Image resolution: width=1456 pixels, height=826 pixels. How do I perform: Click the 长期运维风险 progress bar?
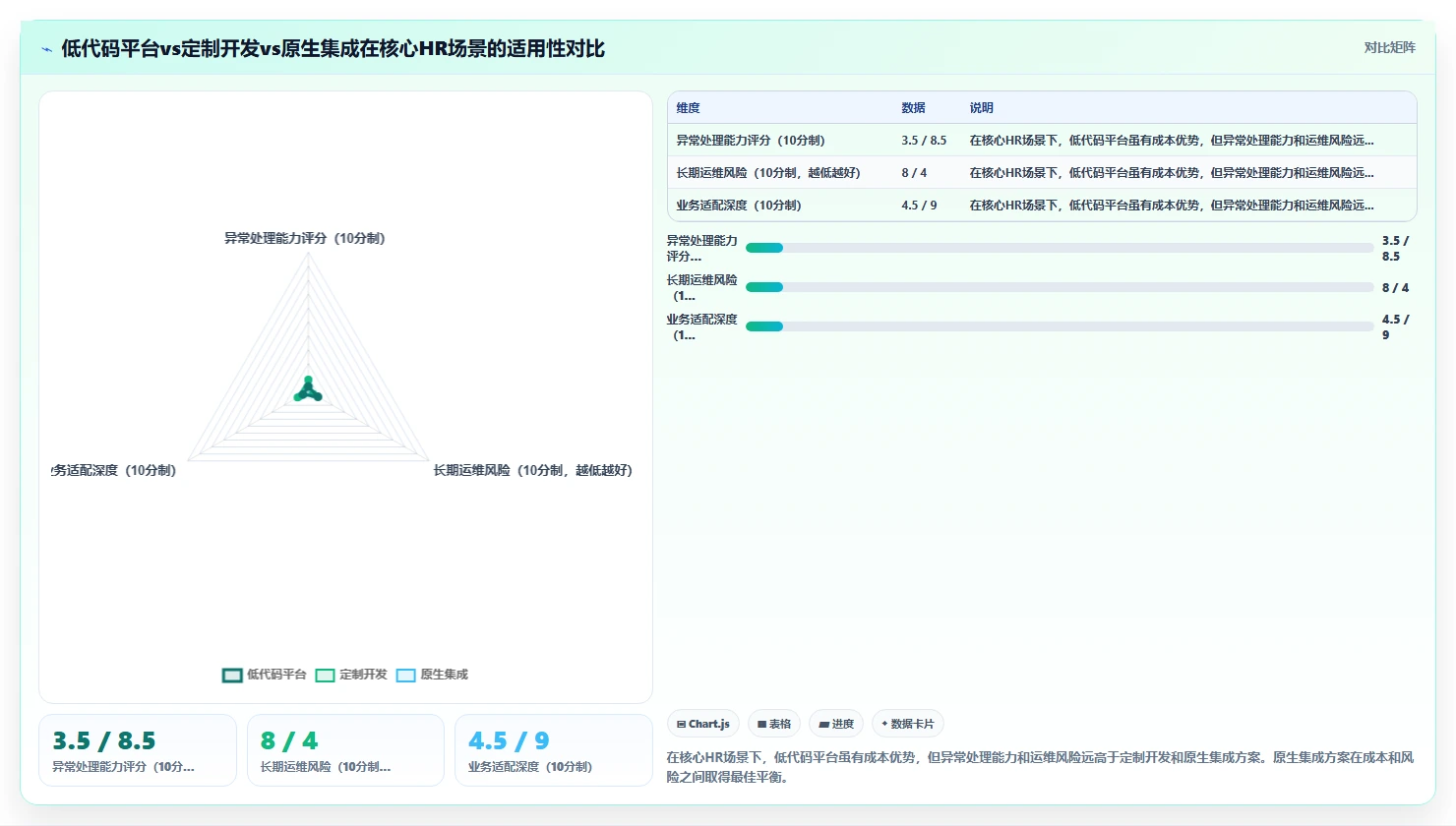pyautogui.click(x=1060, y=287)
